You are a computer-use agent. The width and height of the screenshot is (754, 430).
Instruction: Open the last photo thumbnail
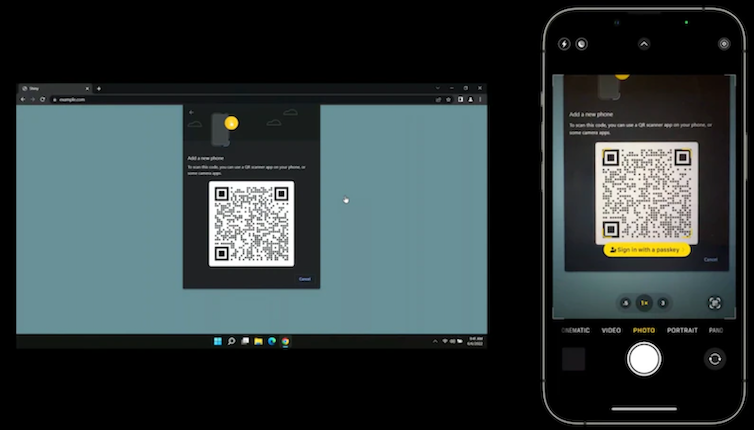pyautogui.click(x=574, y=359)
